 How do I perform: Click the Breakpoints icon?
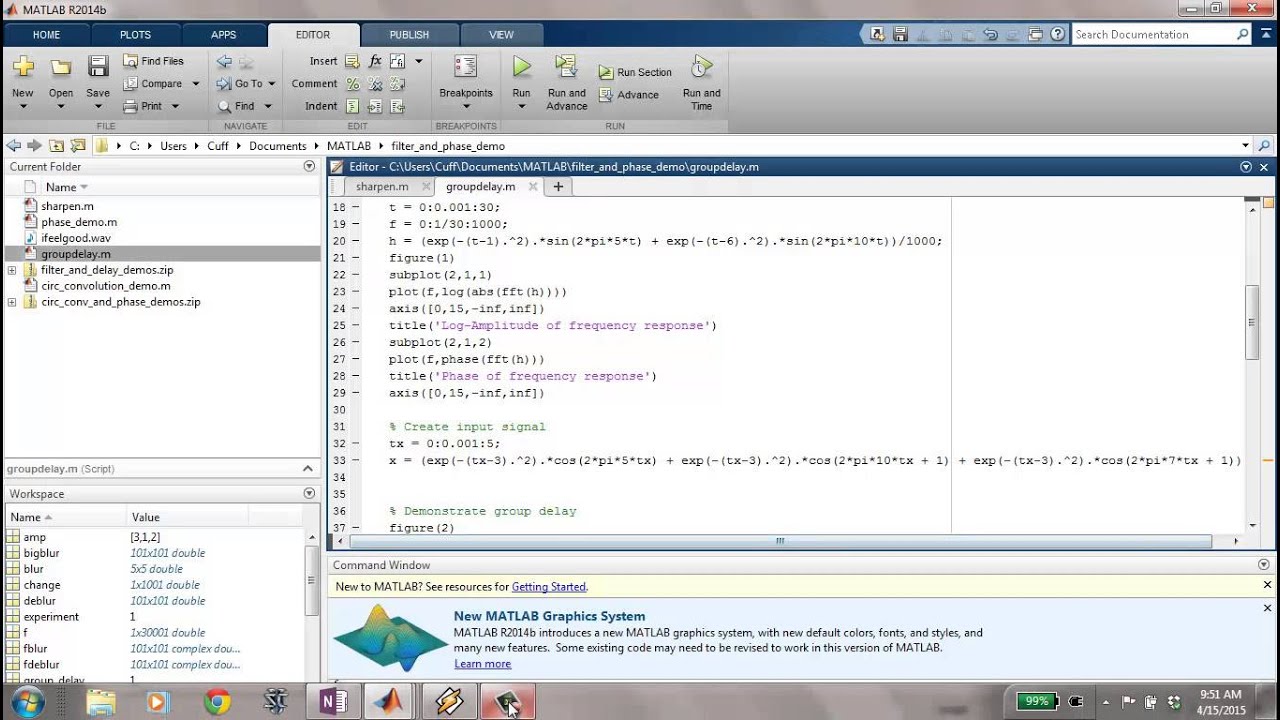tap(466, 67)
